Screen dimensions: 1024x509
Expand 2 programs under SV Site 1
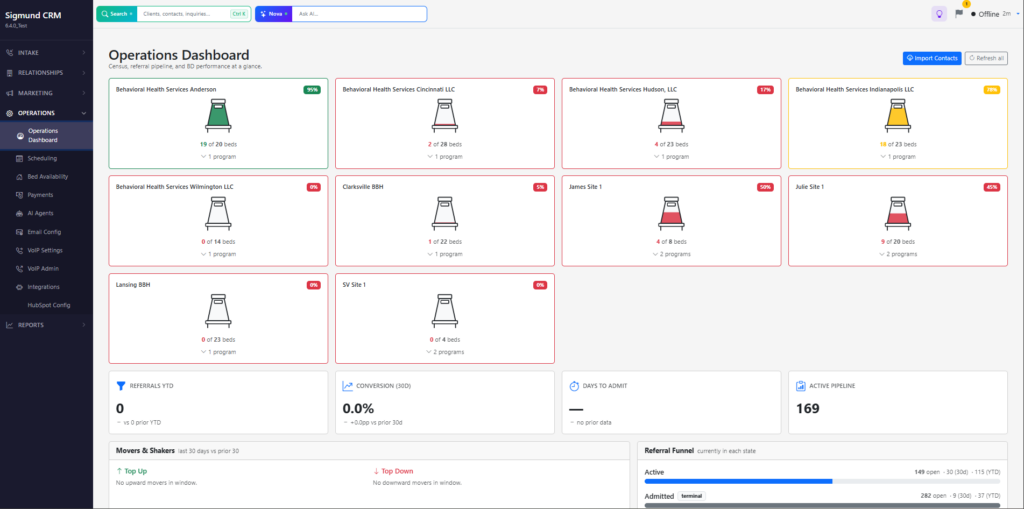pyautogui.click(x=445, y=352)
